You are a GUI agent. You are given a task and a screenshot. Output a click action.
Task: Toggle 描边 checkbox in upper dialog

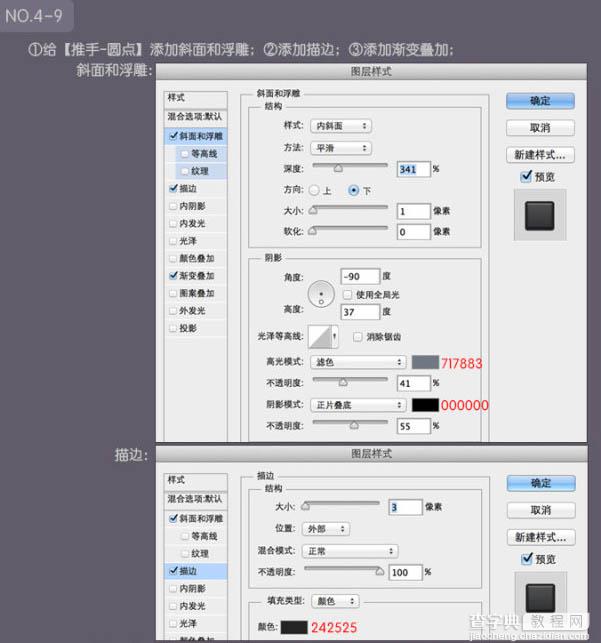(x=173, y=189)
